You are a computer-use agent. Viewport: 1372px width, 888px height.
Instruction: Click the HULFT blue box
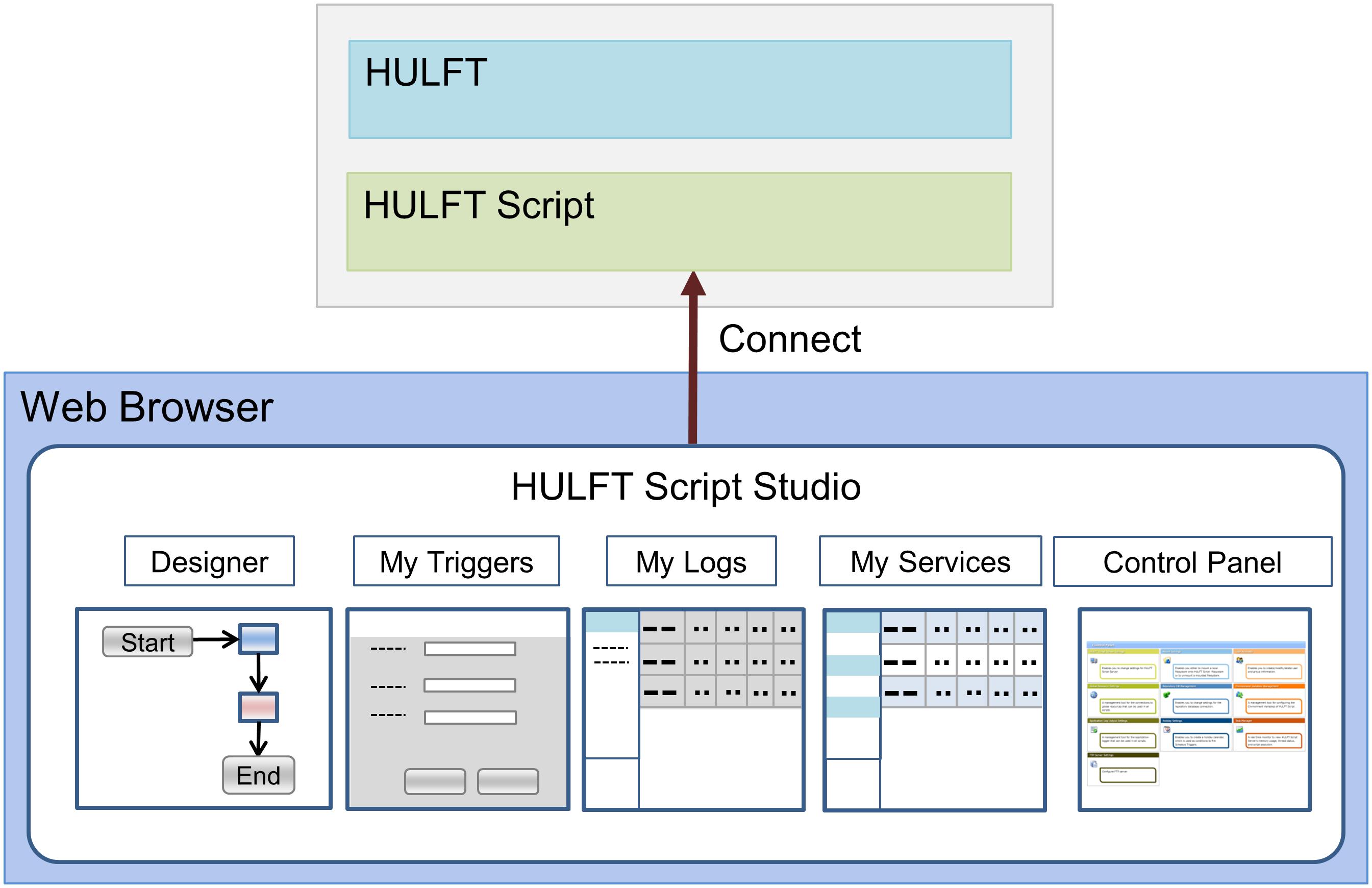point(680,89)
